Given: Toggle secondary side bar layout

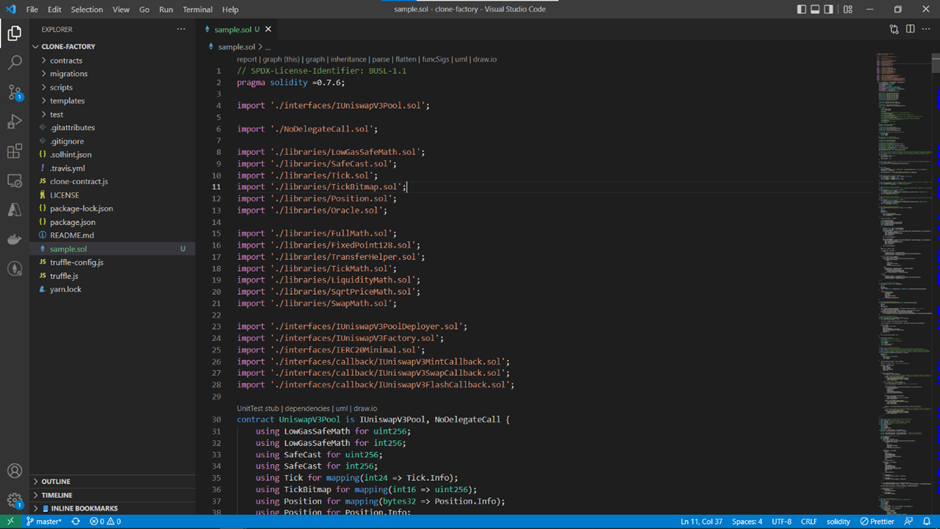Looking at the screenshot, I should click(x=828, y=9).
